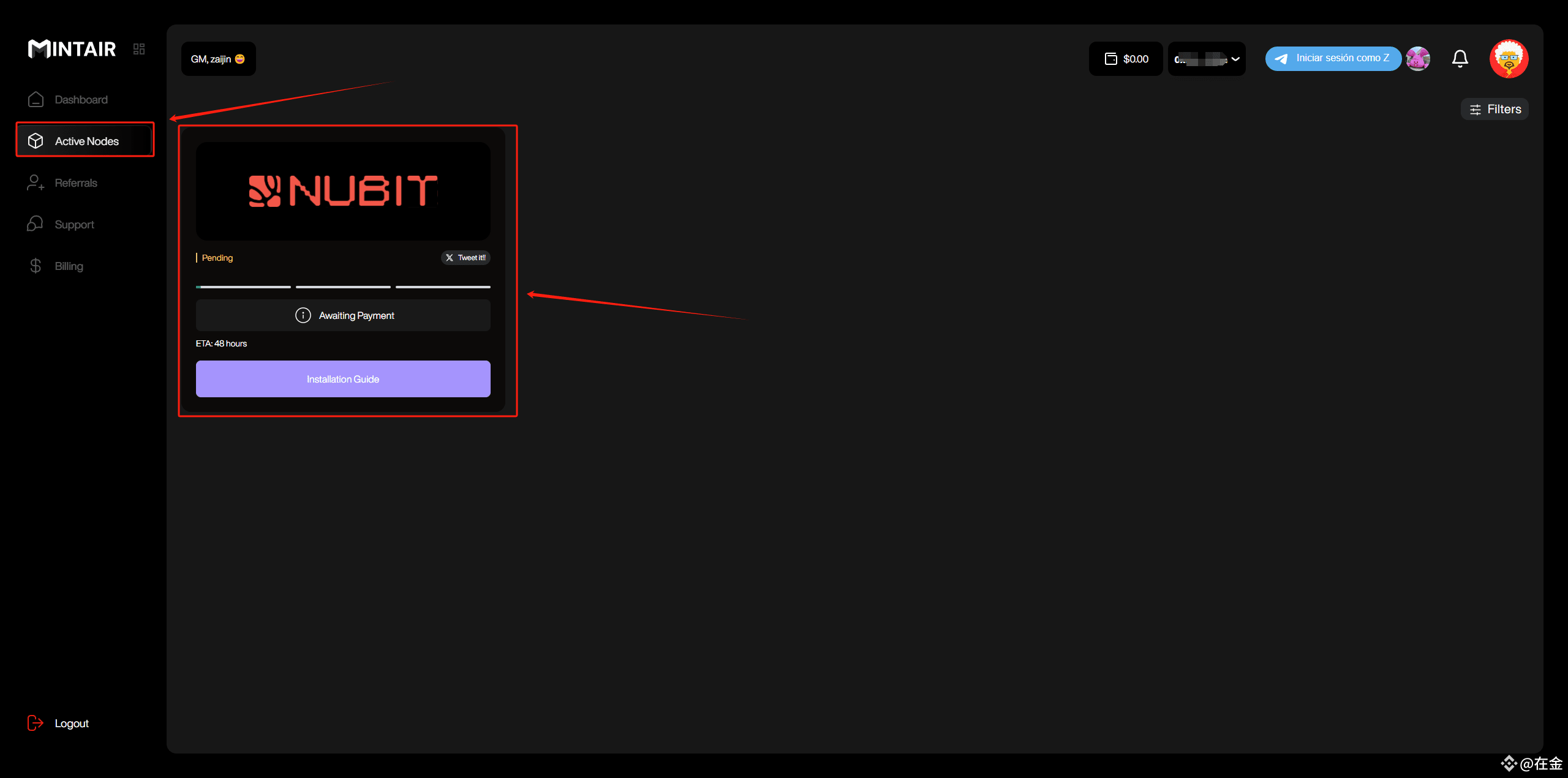Screen dimensions: 1568x778
Task: Go to Referrals page
Action: click(x=76, y=183)
